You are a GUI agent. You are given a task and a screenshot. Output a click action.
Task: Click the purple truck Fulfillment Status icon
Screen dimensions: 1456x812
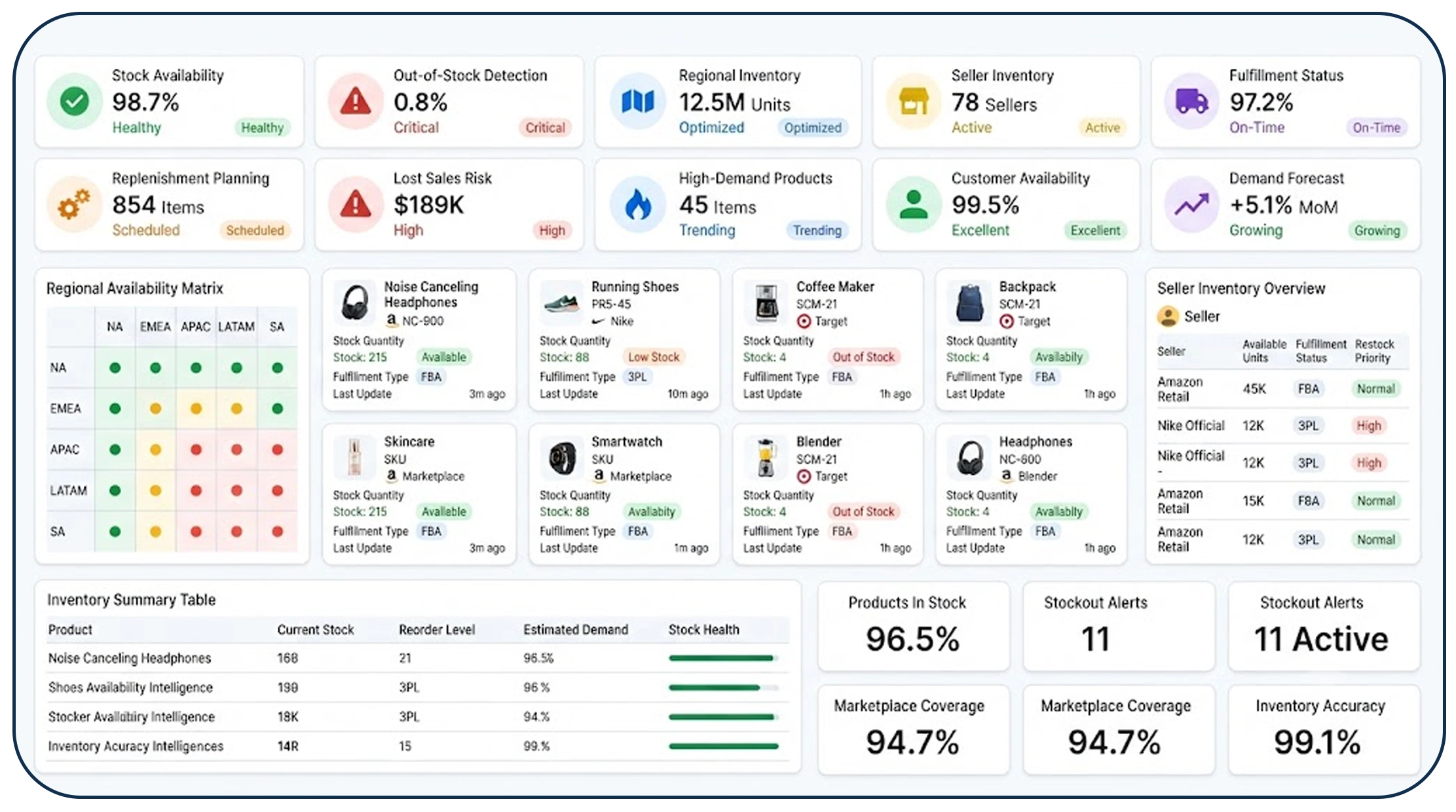pos(1191,101)
